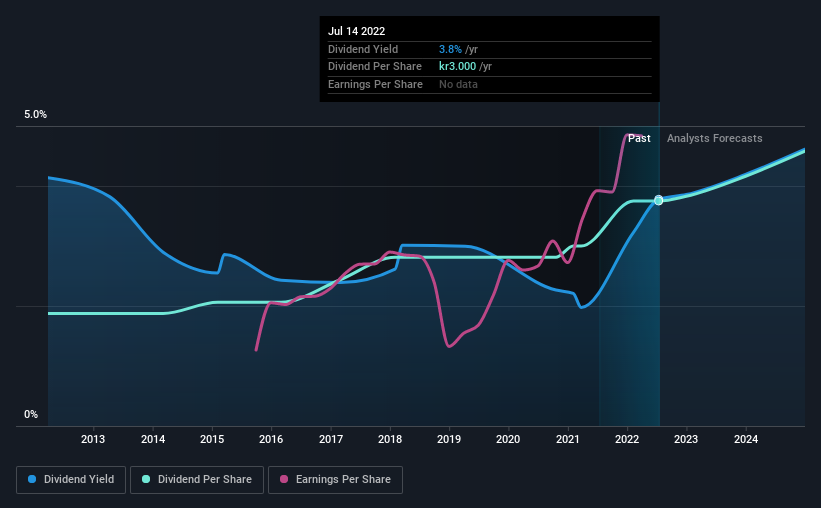Click the blue Dividend Yield legend dot

32,479
